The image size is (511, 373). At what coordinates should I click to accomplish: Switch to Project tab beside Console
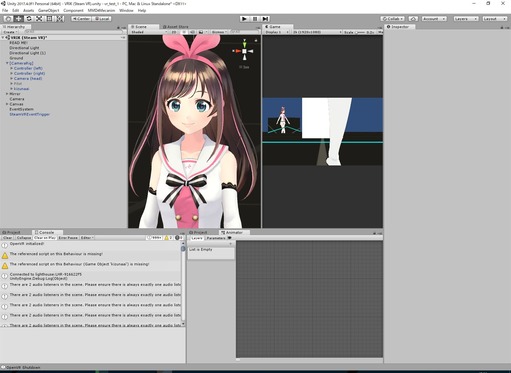[12, 232]
